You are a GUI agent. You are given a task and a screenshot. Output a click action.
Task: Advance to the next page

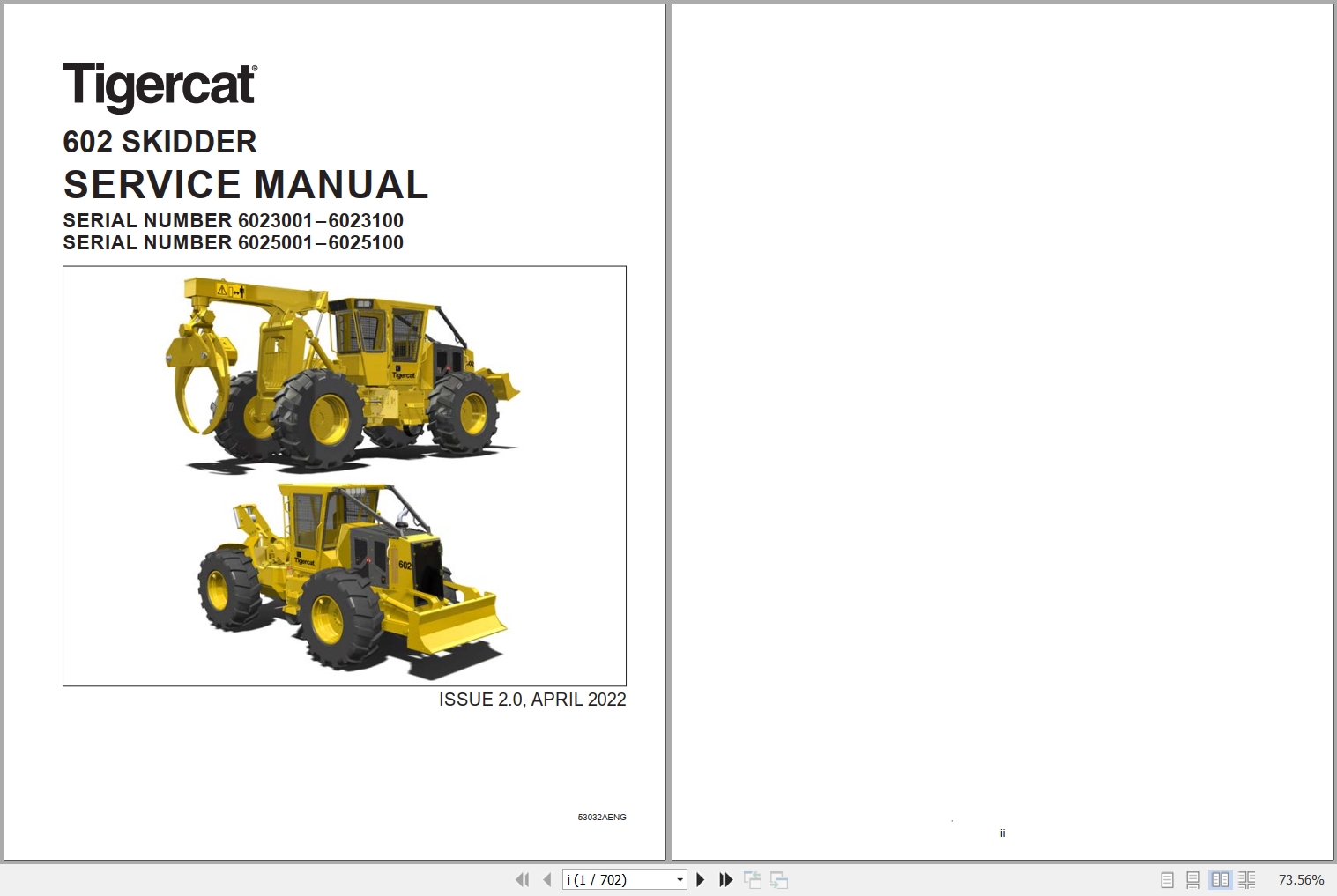tap(701, 879)
